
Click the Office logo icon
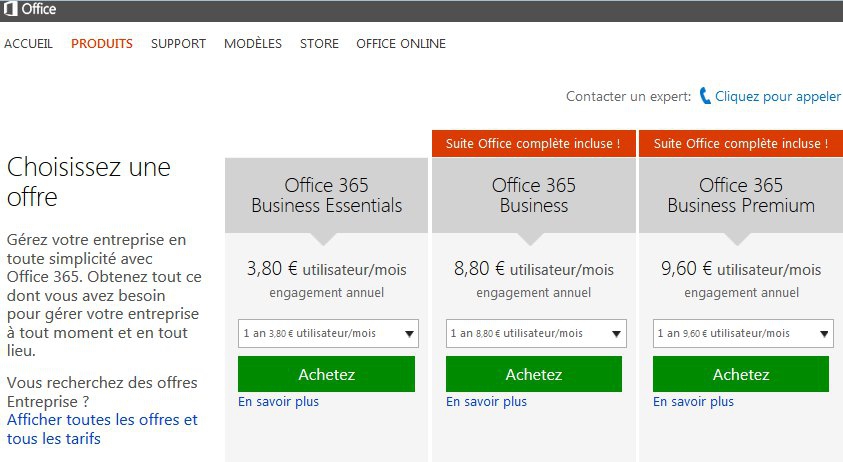click(11, 9)
